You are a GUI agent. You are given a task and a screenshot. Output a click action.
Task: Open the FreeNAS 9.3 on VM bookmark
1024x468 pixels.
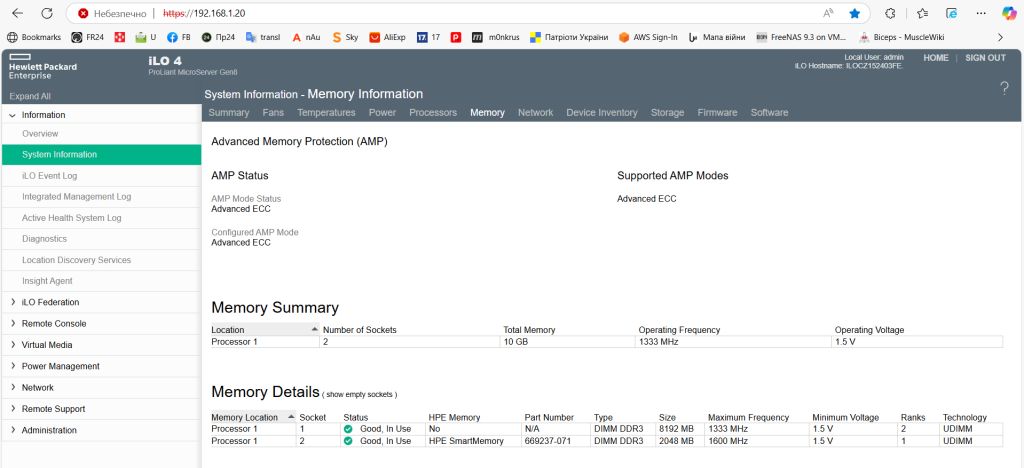point(801,37)
